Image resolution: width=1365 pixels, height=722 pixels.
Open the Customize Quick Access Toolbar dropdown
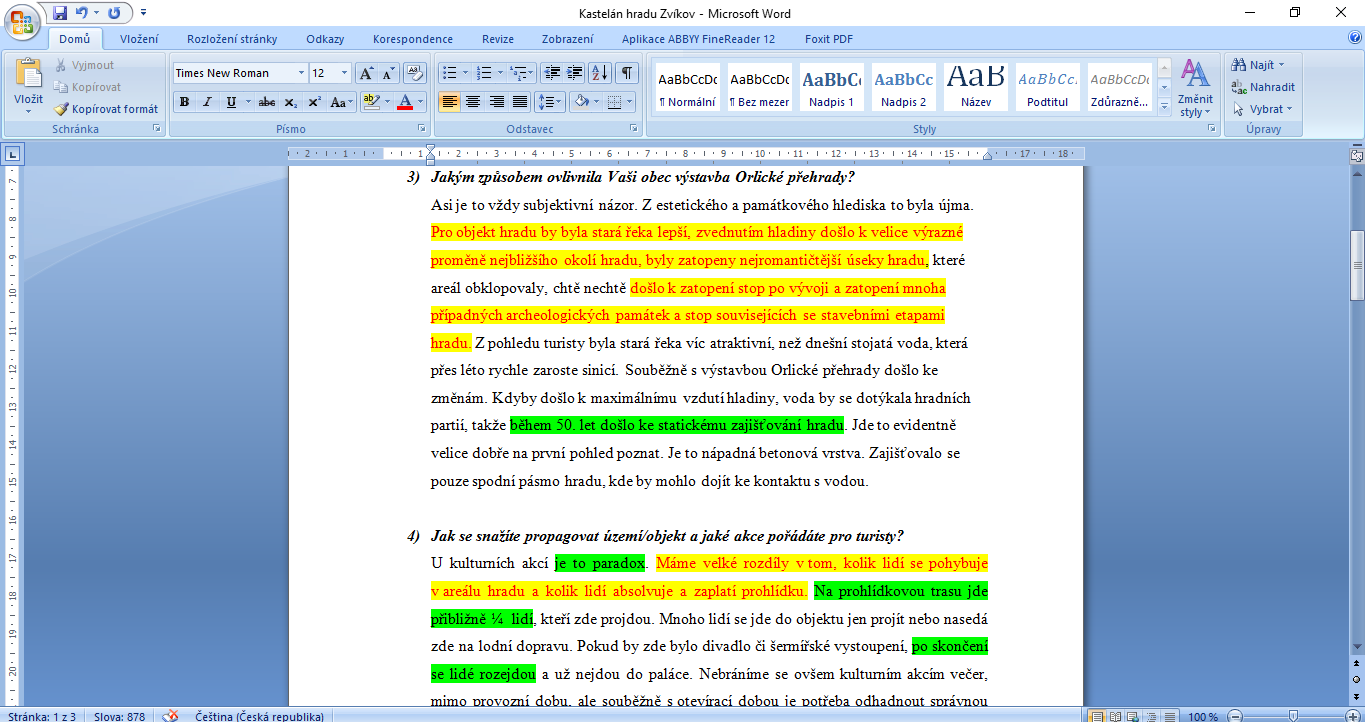[143, 13]
